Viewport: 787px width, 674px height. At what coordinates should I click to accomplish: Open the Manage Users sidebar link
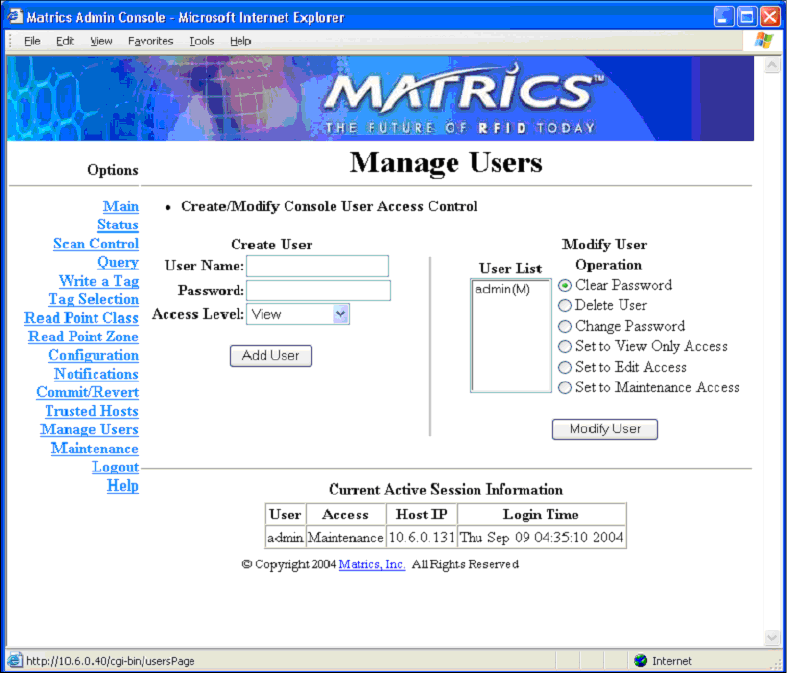coord(89,430)
